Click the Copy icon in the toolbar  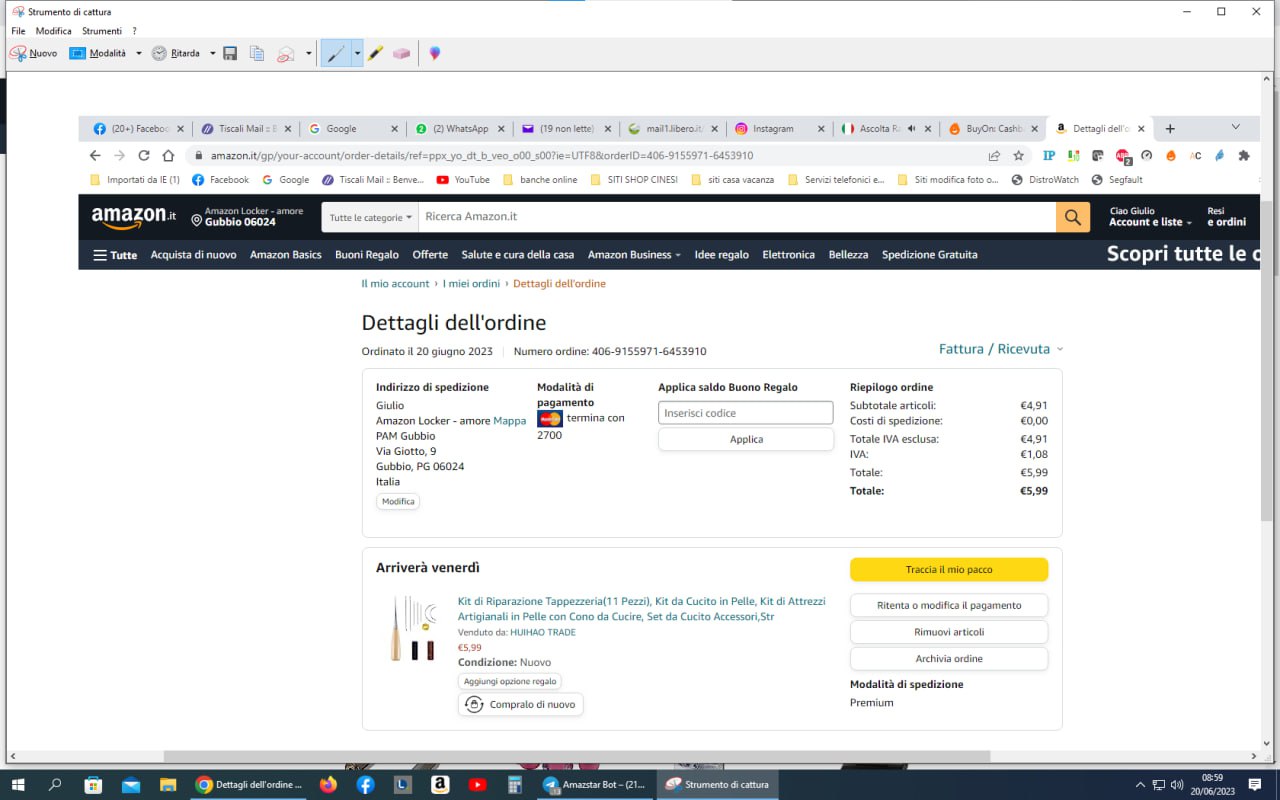click(x=257, y=54)
